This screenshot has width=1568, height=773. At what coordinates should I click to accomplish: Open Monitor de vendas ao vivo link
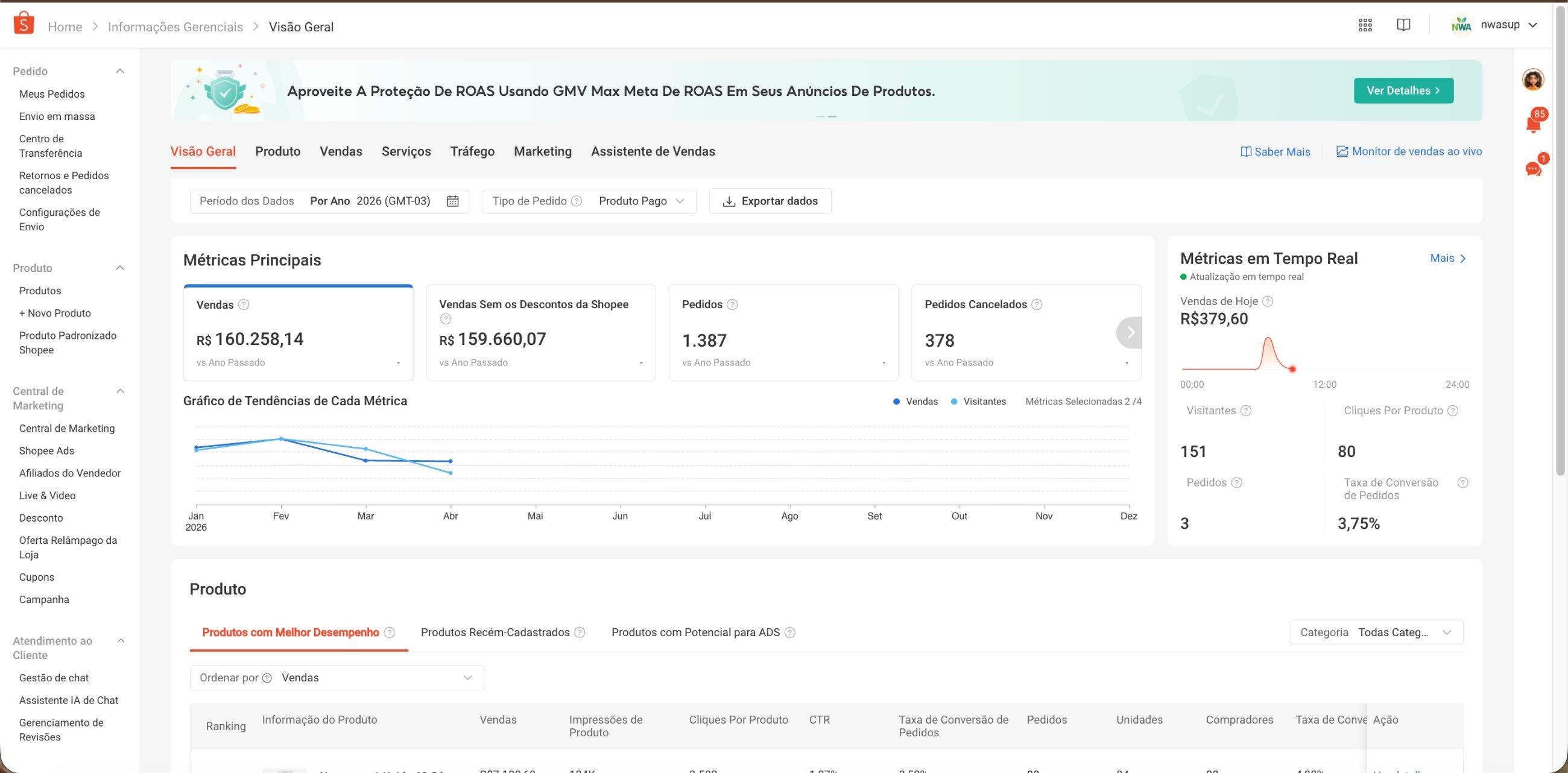[1409, 151]
